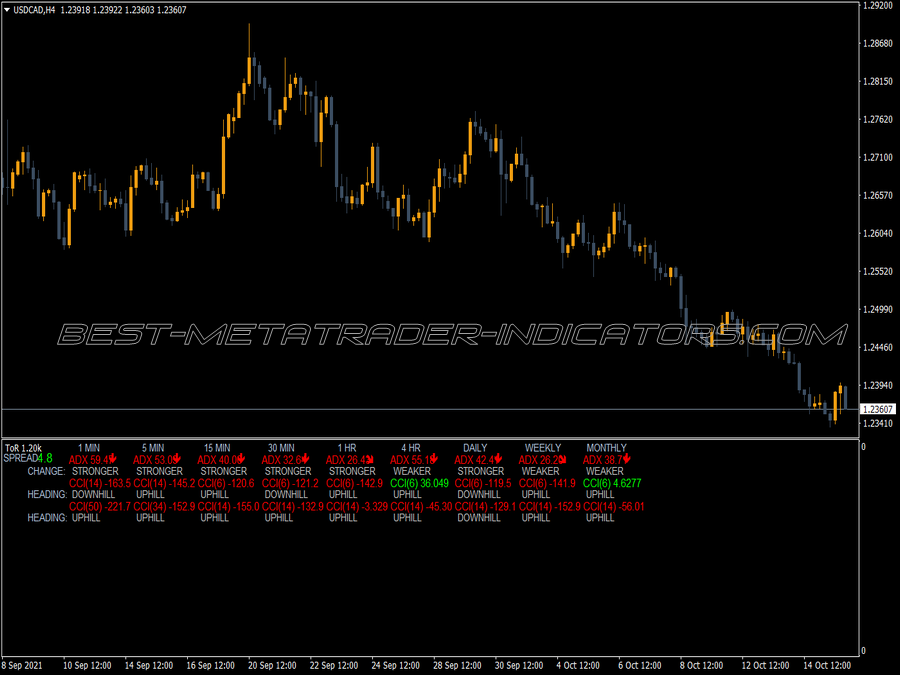Click the green CCI(6) 4.6277 value

tap(612, 483)
